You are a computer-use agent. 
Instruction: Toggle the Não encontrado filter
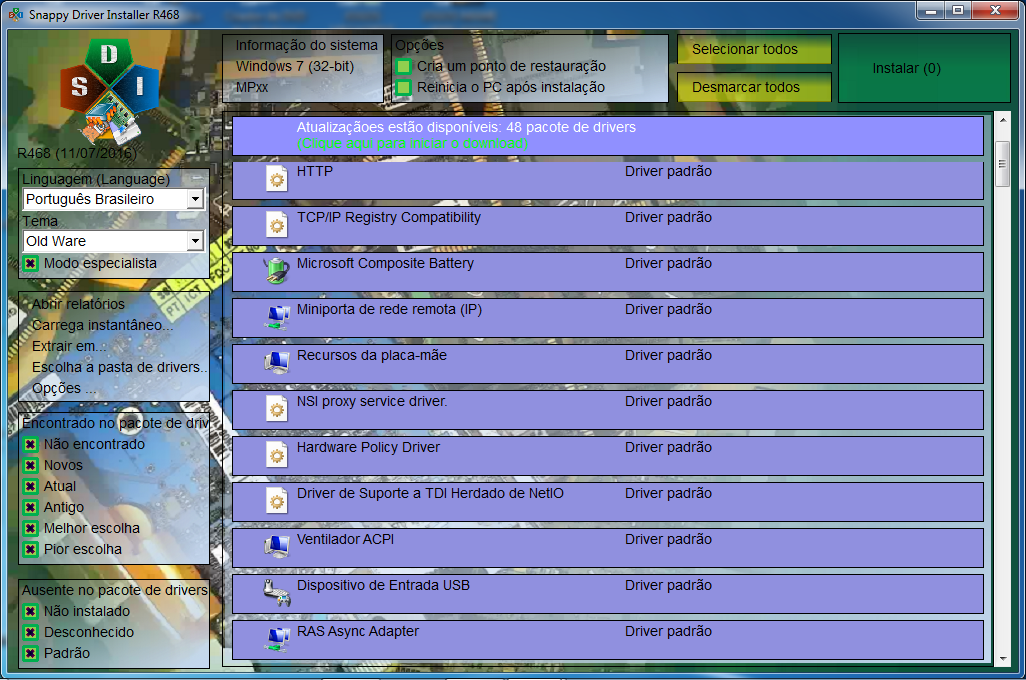point(30,444)
